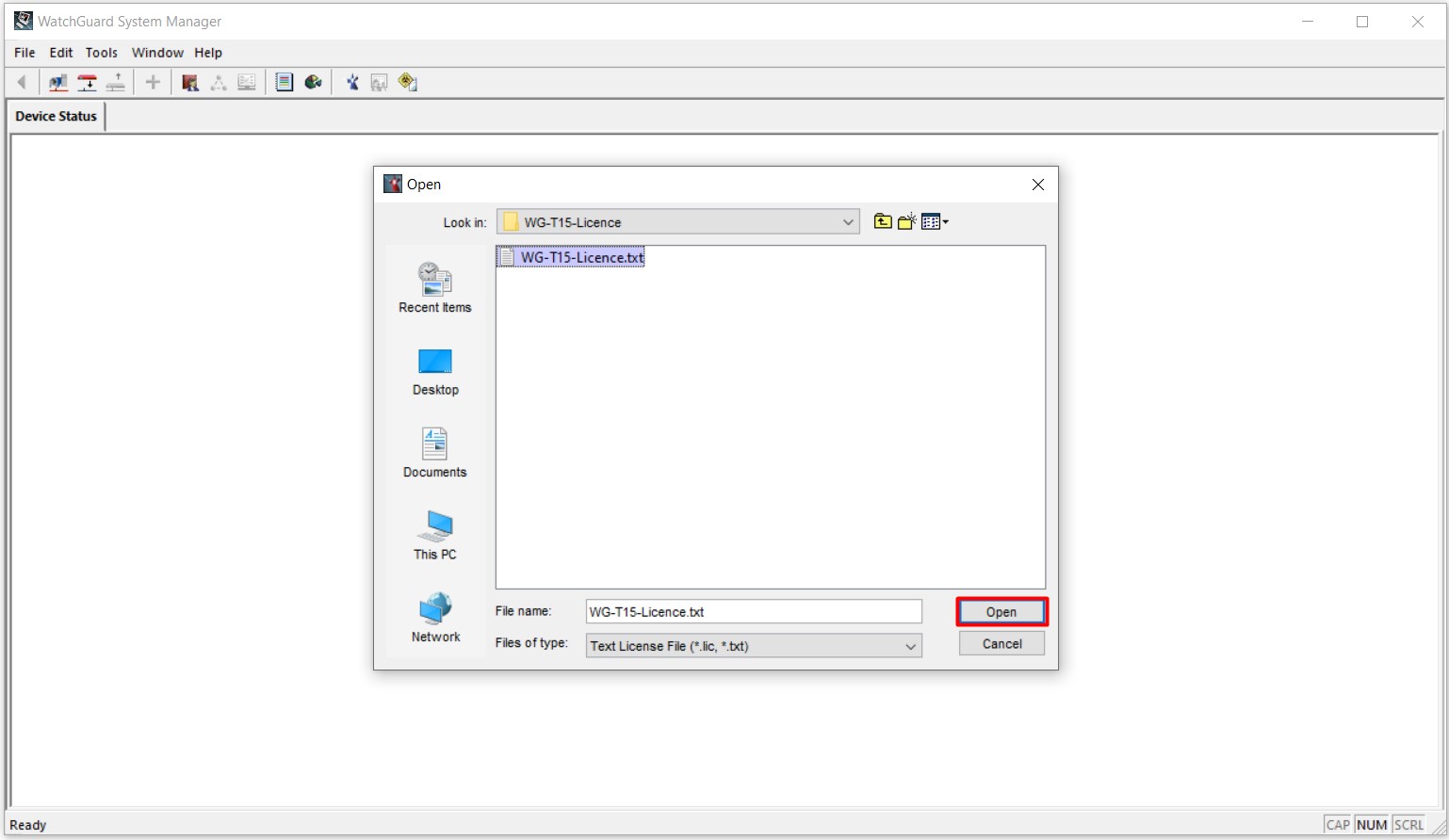This screenshot has width=1449, height=840.
Task: Open the view menu icon in the Open dialog
Action: coord(935,222)
